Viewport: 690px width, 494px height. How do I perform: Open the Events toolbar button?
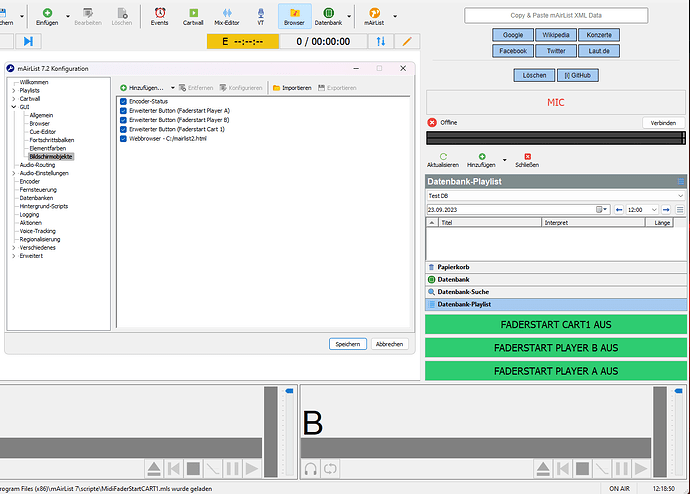pyautogui.click(x=159, y=16)
